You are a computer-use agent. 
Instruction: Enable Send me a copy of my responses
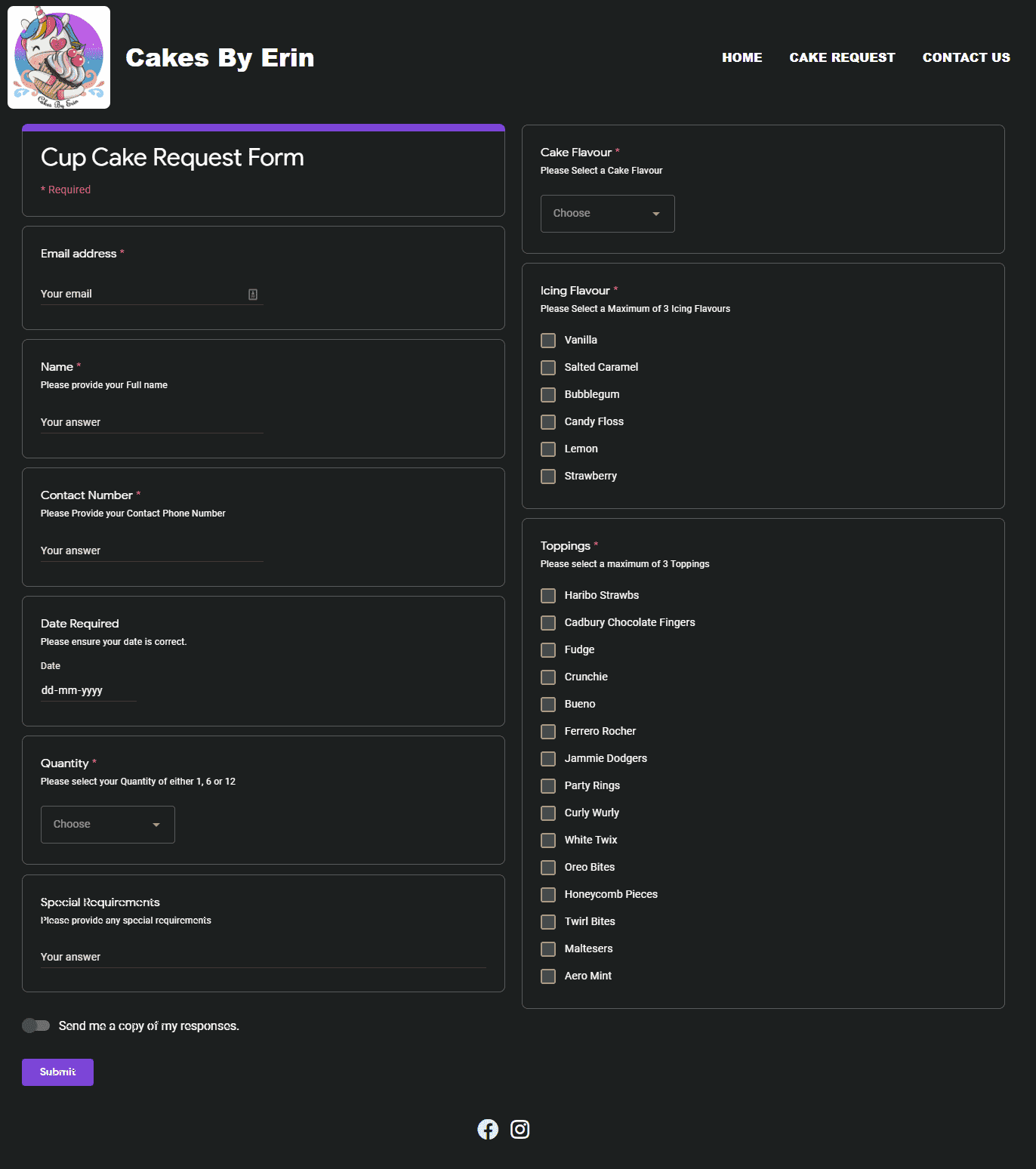point(35,1026)
